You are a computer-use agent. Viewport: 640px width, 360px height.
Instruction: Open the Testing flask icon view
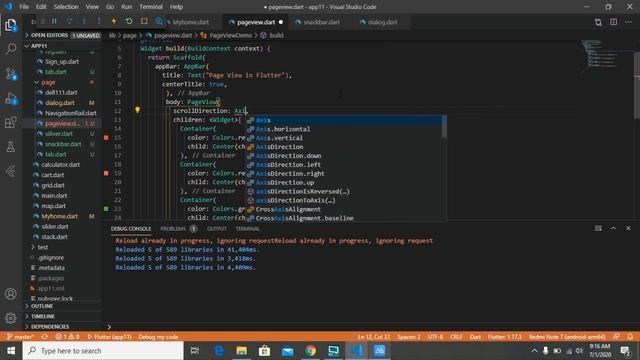pyautogui.click(x=11, y=147)
